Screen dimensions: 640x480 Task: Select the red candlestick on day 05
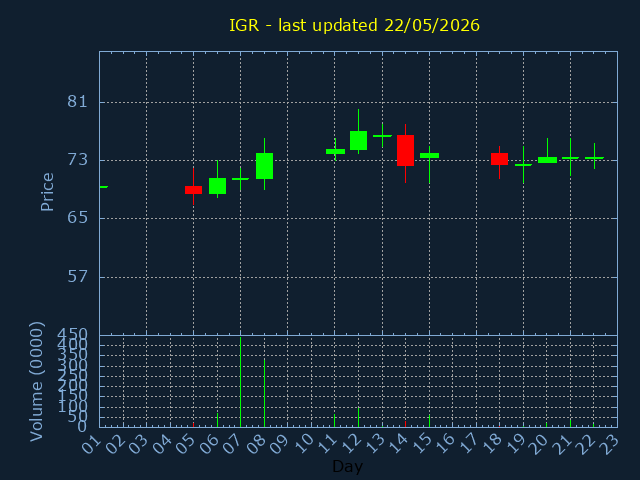click(193, 190)
